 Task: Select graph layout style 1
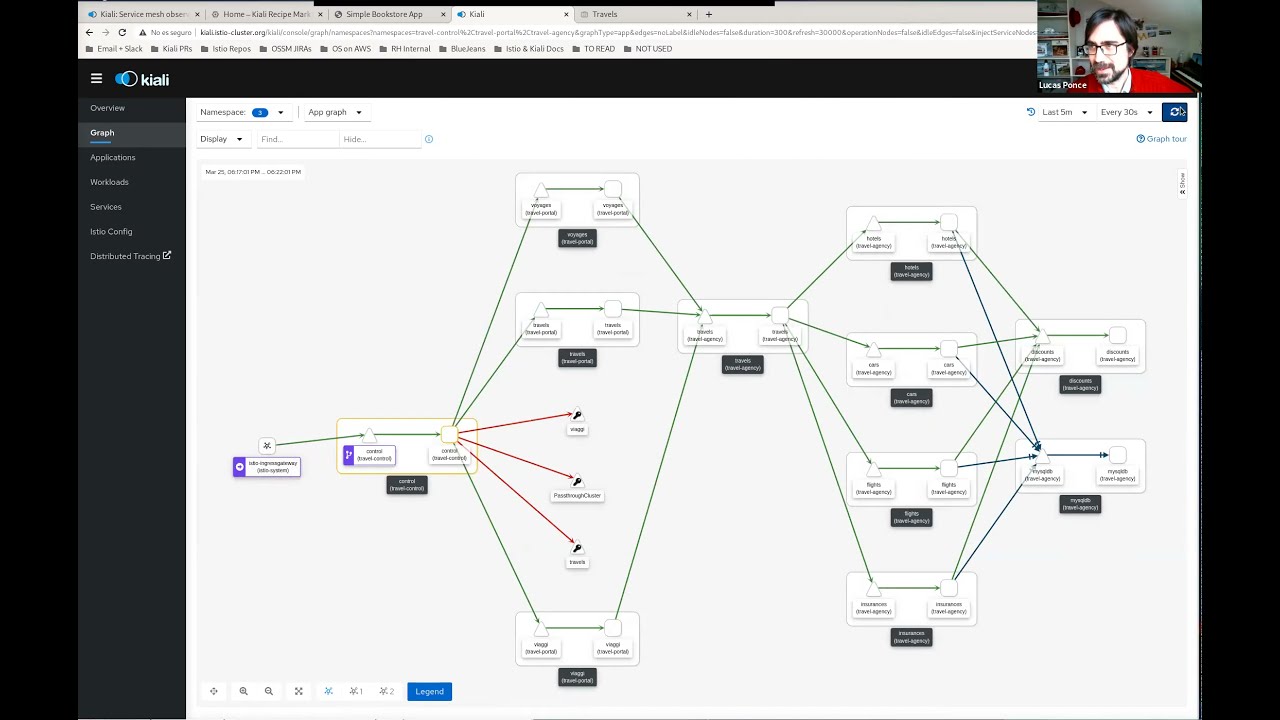(x=356, y=691)
